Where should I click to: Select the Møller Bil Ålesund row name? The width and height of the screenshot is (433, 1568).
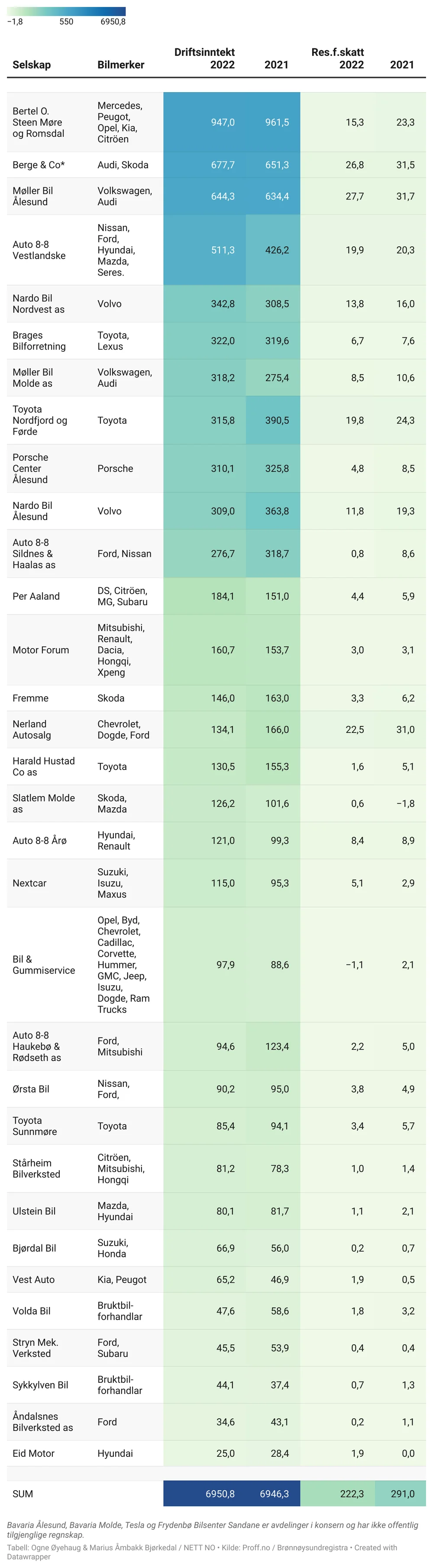(33, 196)
